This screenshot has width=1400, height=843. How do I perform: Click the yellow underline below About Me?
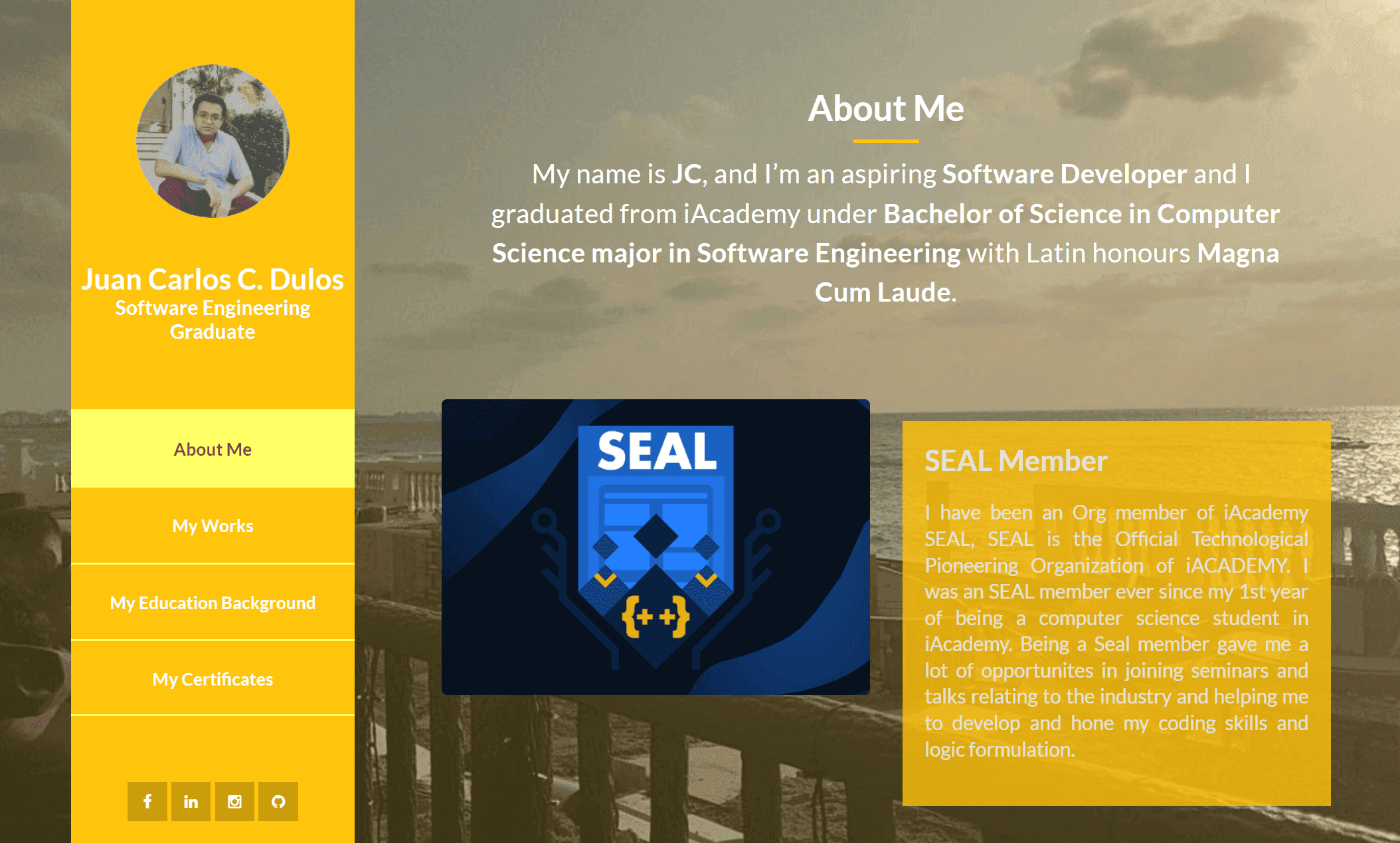click(x=885, y=141)
